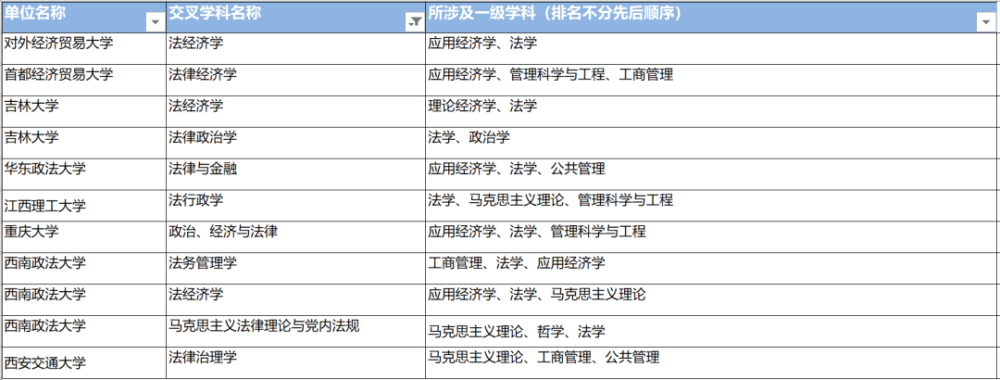Click the cell 法律与金融
Screen dimensions: 1000x380
pyautogui.click(x=296, y=173)
